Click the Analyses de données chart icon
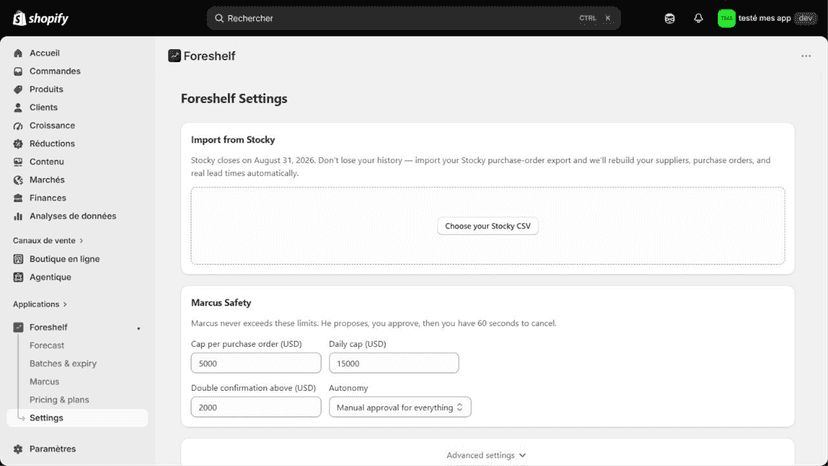Image resolution: width=828 pixels, height=466 pixels. click(18, 216)
